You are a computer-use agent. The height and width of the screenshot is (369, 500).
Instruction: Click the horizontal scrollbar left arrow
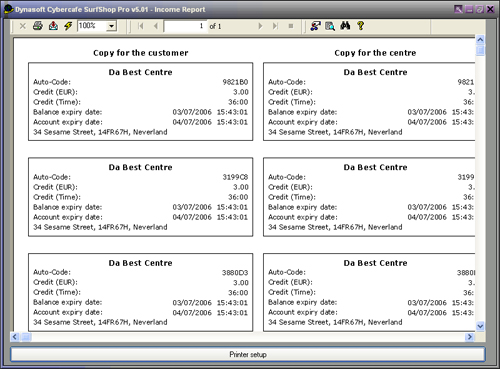(x=15, y=337)
